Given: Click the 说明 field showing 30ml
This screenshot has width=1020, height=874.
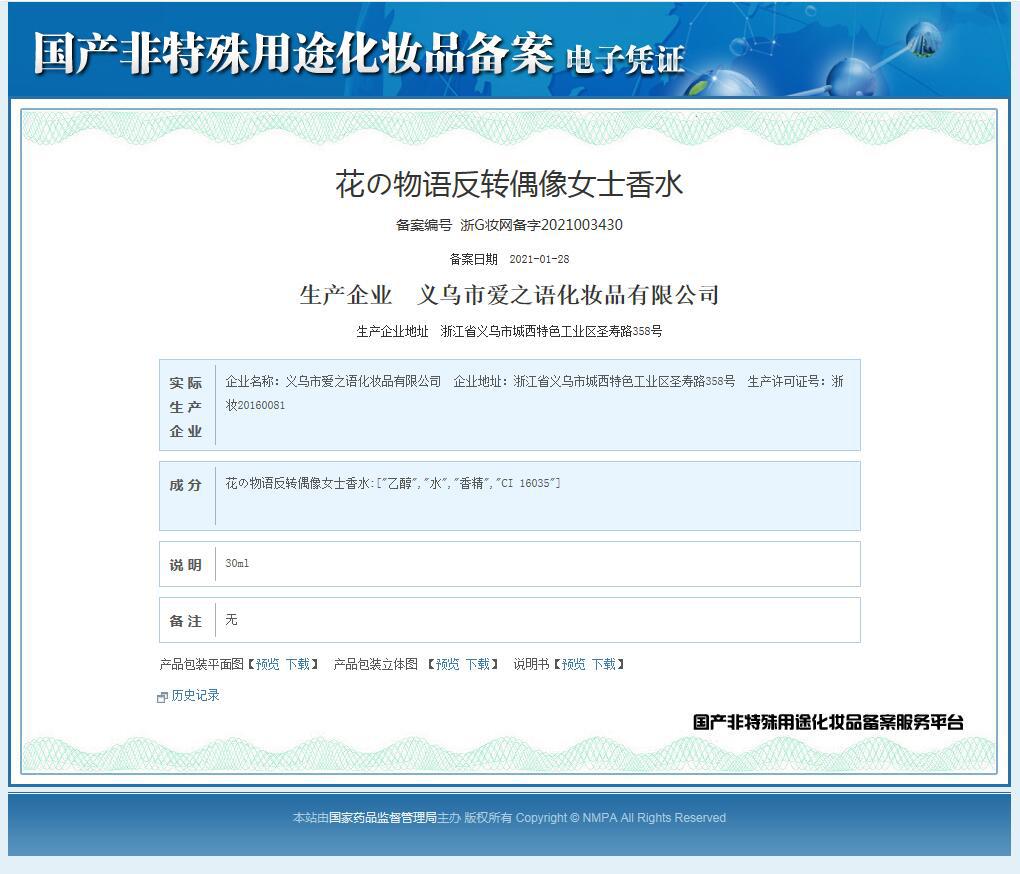Looking at the screenshot, I should point(509,564).
